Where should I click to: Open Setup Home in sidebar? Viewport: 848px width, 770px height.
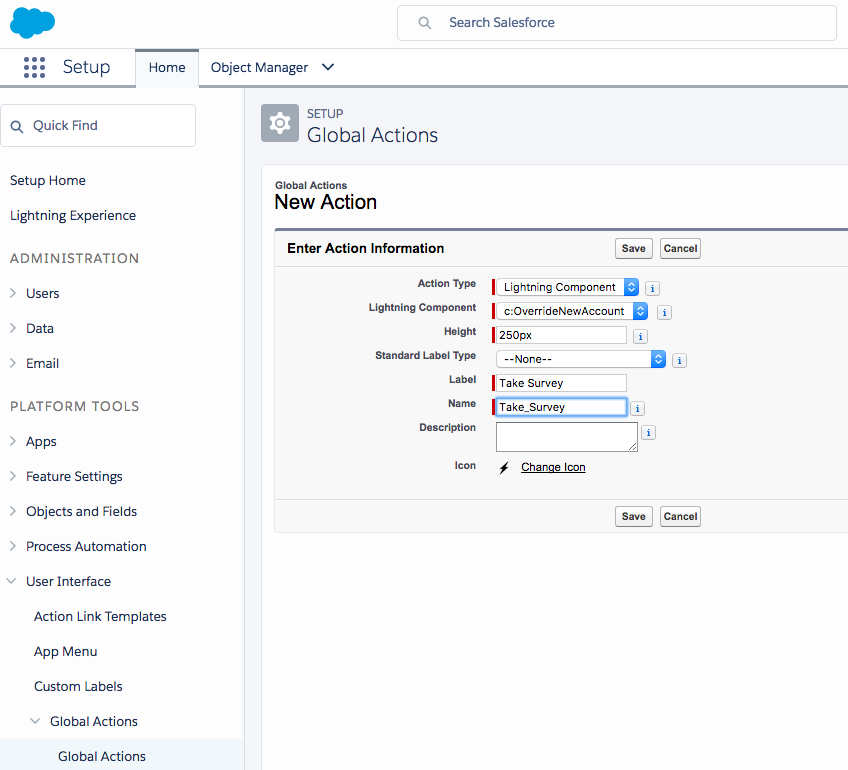[x=48, y=181]
